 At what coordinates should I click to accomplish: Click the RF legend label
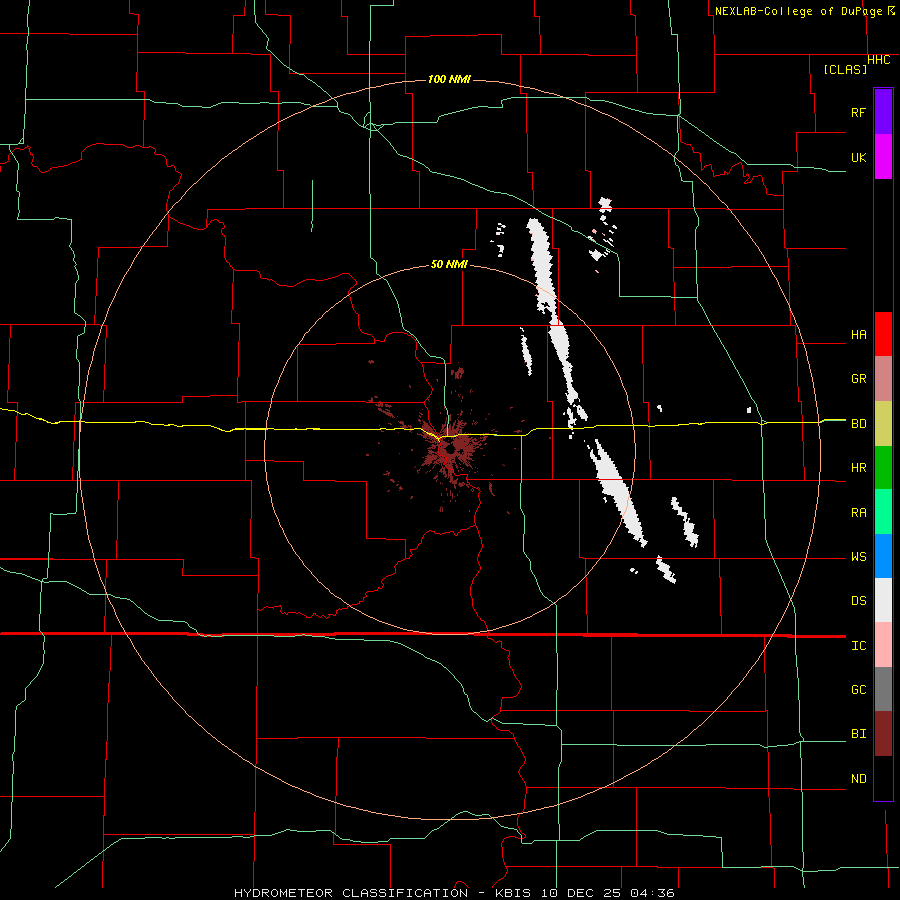(858, 112)
